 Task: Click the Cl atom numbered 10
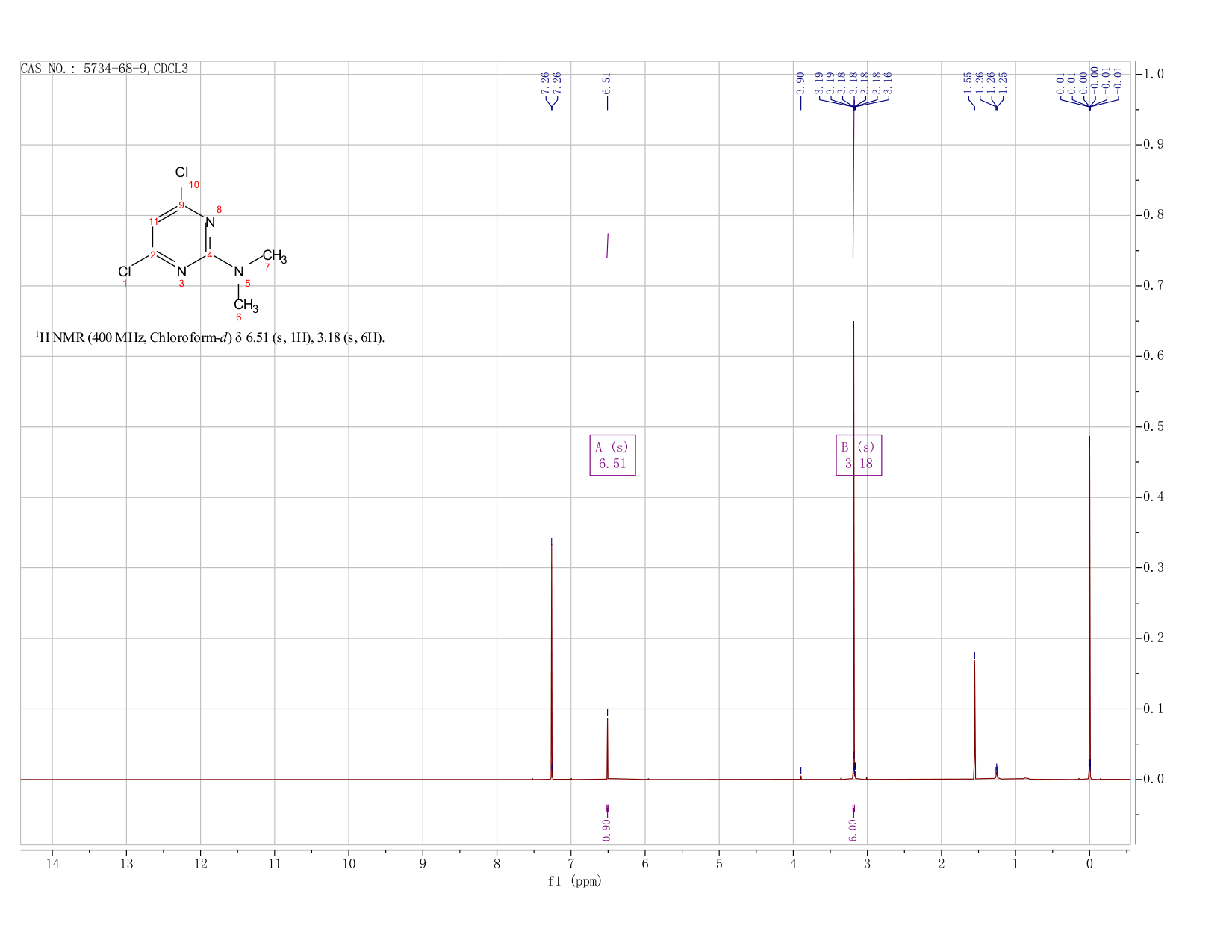(181, 174)
